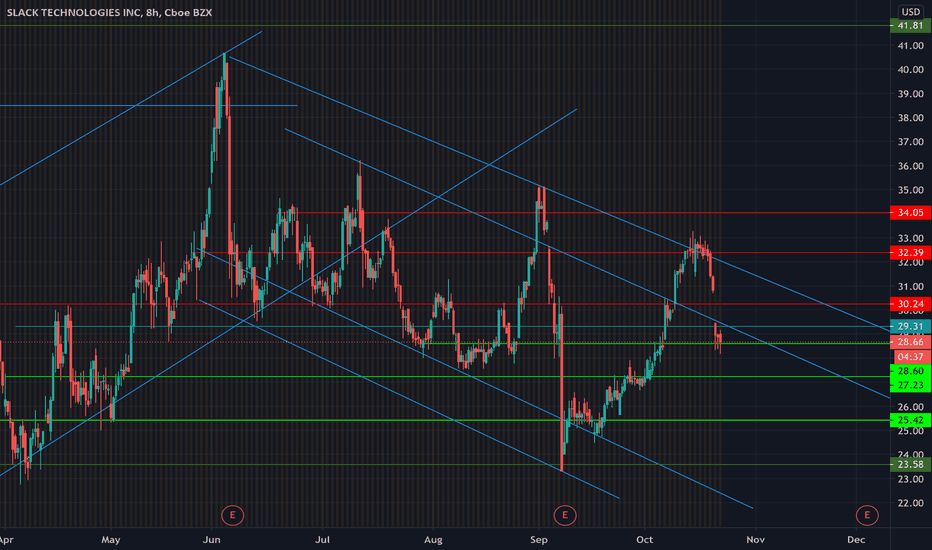Select the 41.81 price level label

click(910, 26)
